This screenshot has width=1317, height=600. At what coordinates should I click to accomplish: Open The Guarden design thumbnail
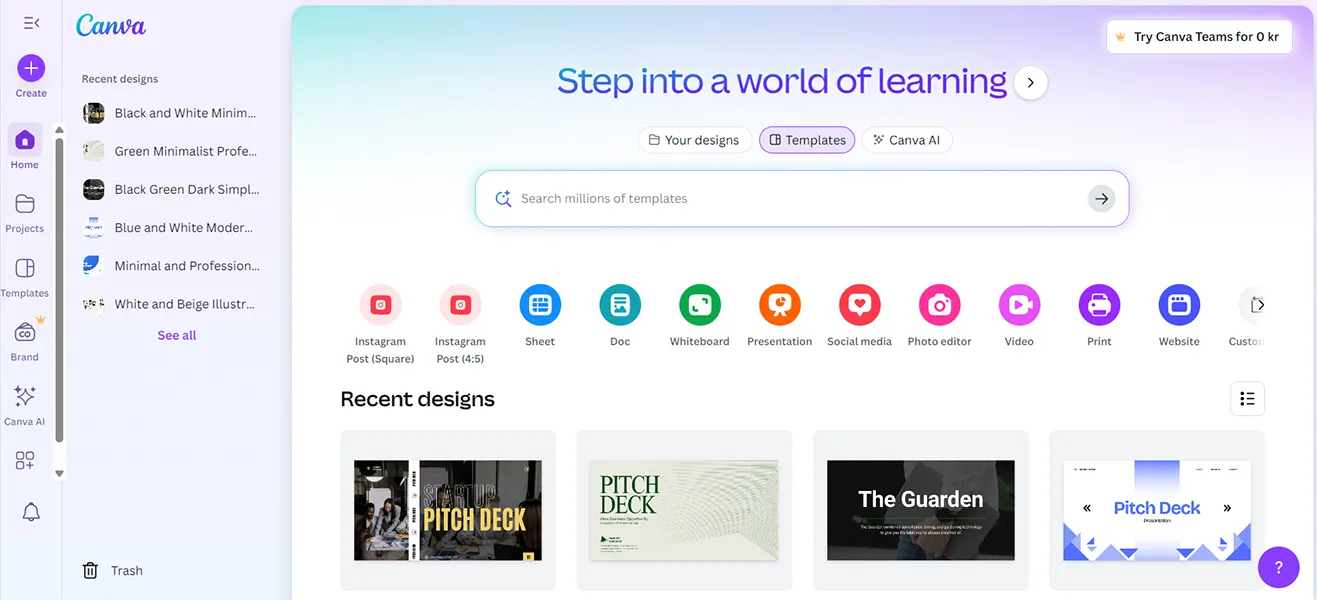pos(920,510)
